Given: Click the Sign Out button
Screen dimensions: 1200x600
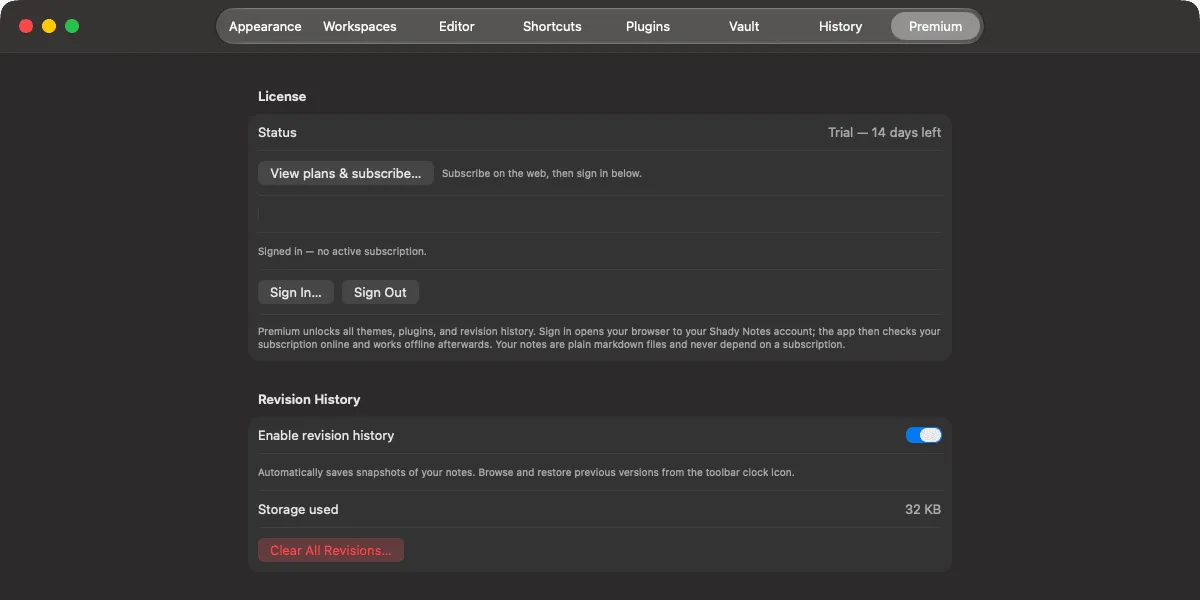Looking at the screenshot, I should pyautogui.click(x=380, y=292).
